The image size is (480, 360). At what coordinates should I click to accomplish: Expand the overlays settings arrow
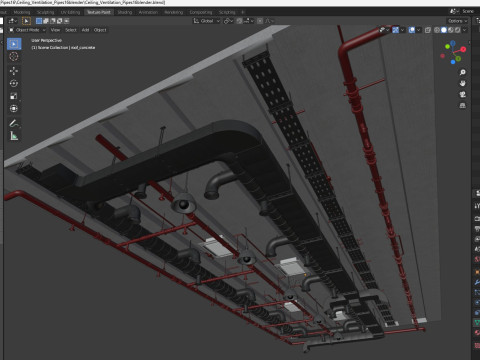[419, 30]
